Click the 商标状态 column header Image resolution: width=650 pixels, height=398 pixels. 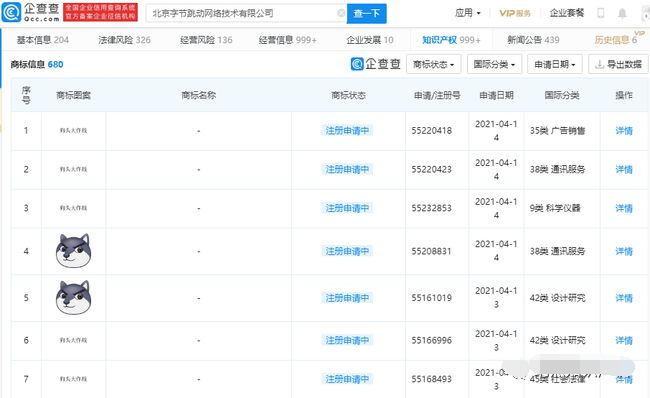pyautogui.click(x=348, y=95)
